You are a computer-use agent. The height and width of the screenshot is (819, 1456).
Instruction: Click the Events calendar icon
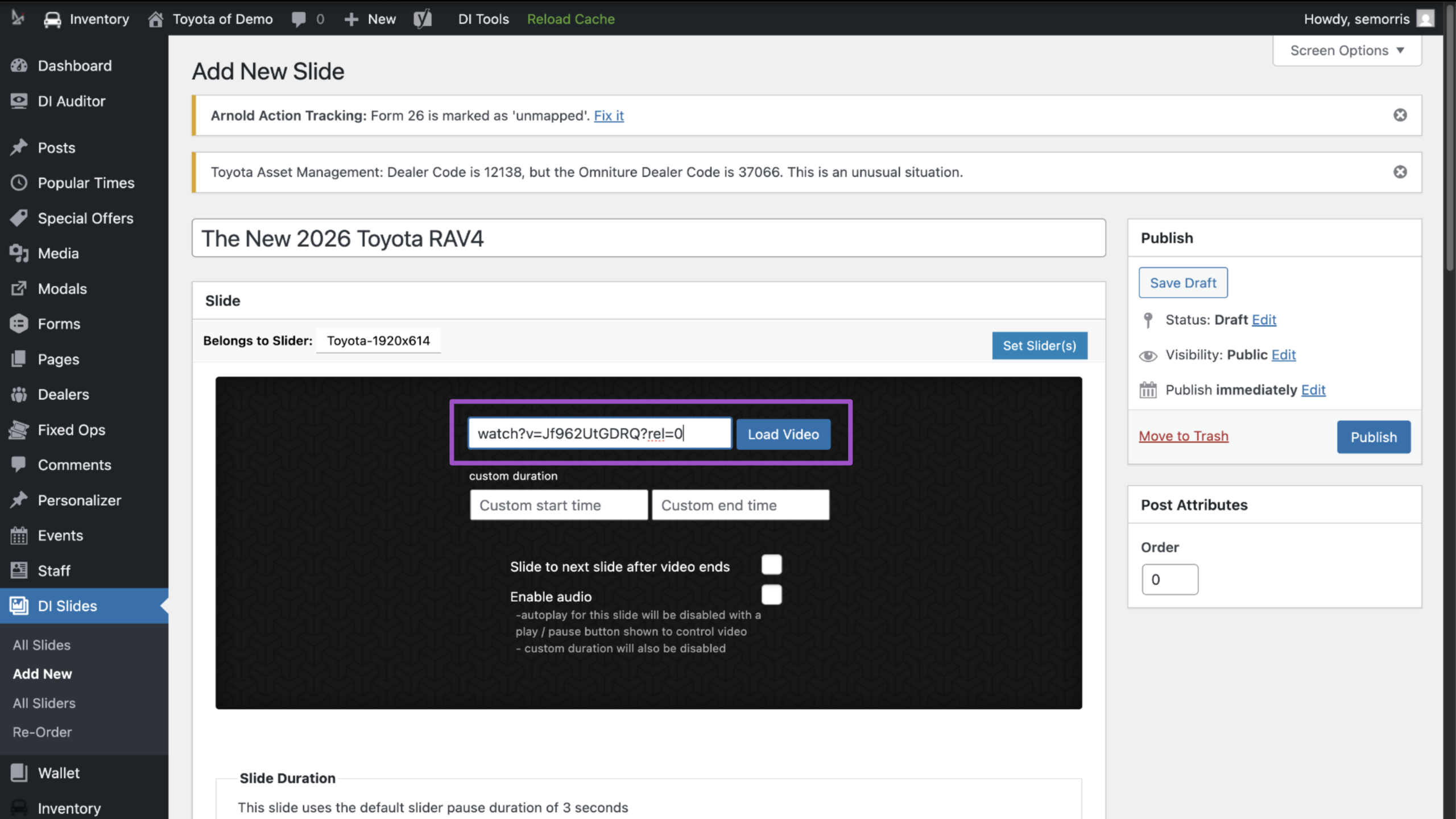(19, 535)
